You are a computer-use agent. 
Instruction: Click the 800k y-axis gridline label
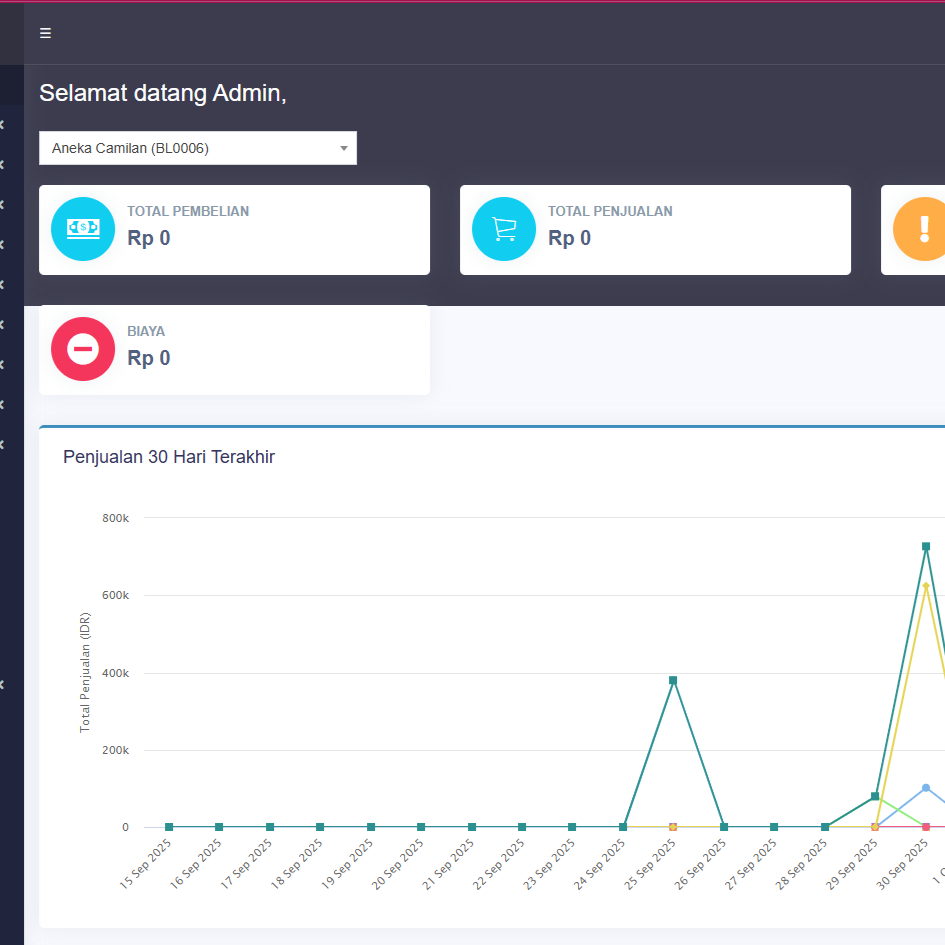tap(115, 518)
